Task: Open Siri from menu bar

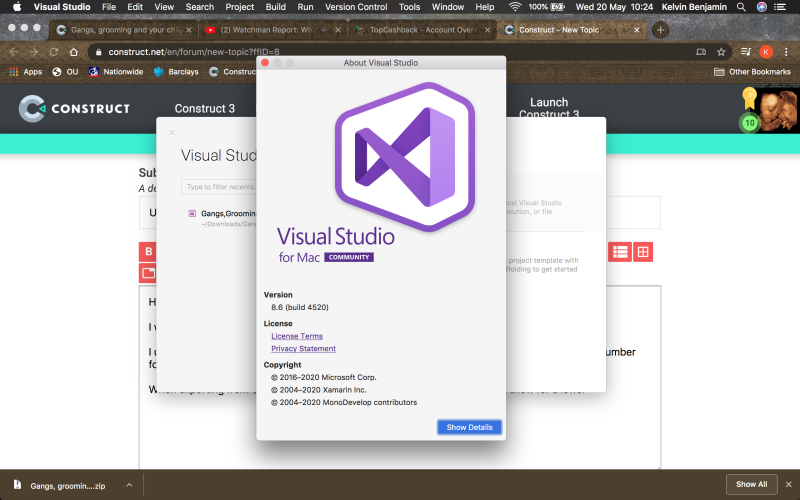Action: pyautogui.click(x=761, y=7)
